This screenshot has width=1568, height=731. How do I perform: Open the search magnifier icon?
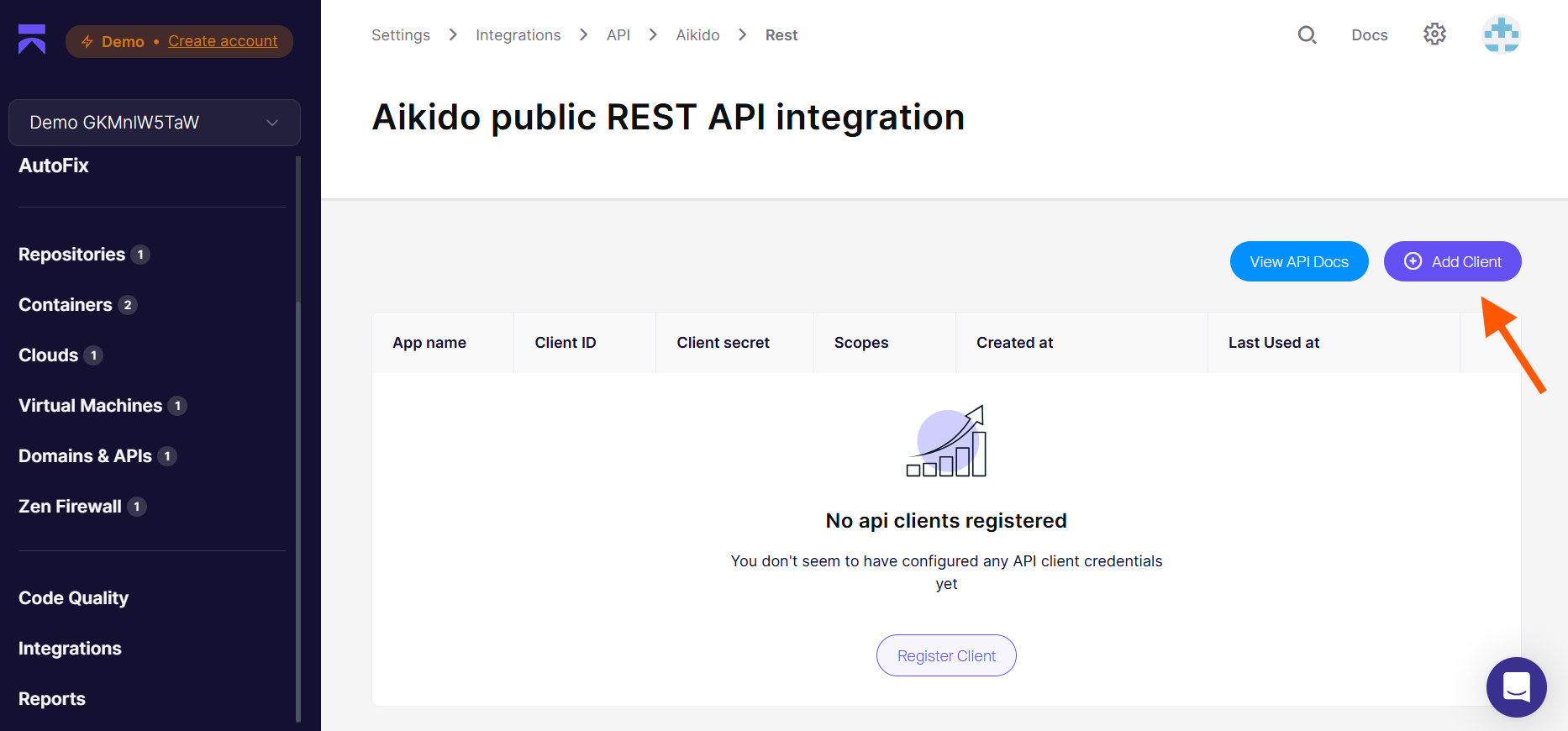(1307, 34)
